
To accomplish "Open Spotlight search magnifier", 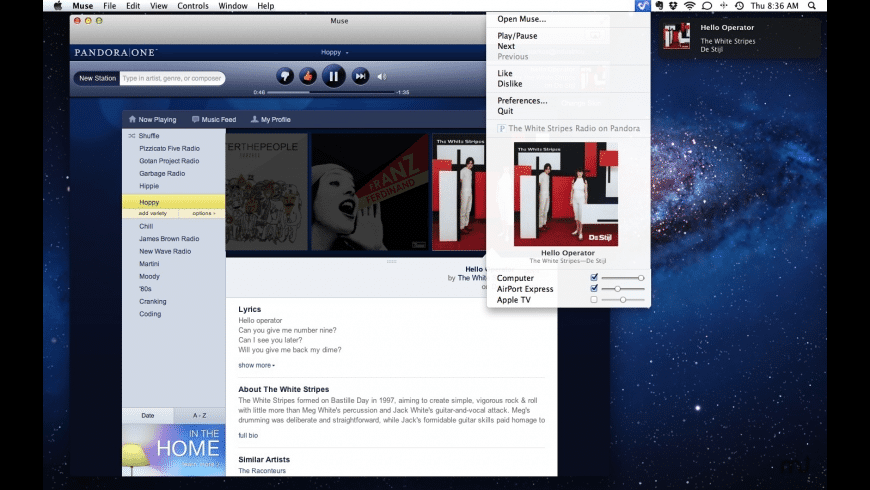I will 812,6.
